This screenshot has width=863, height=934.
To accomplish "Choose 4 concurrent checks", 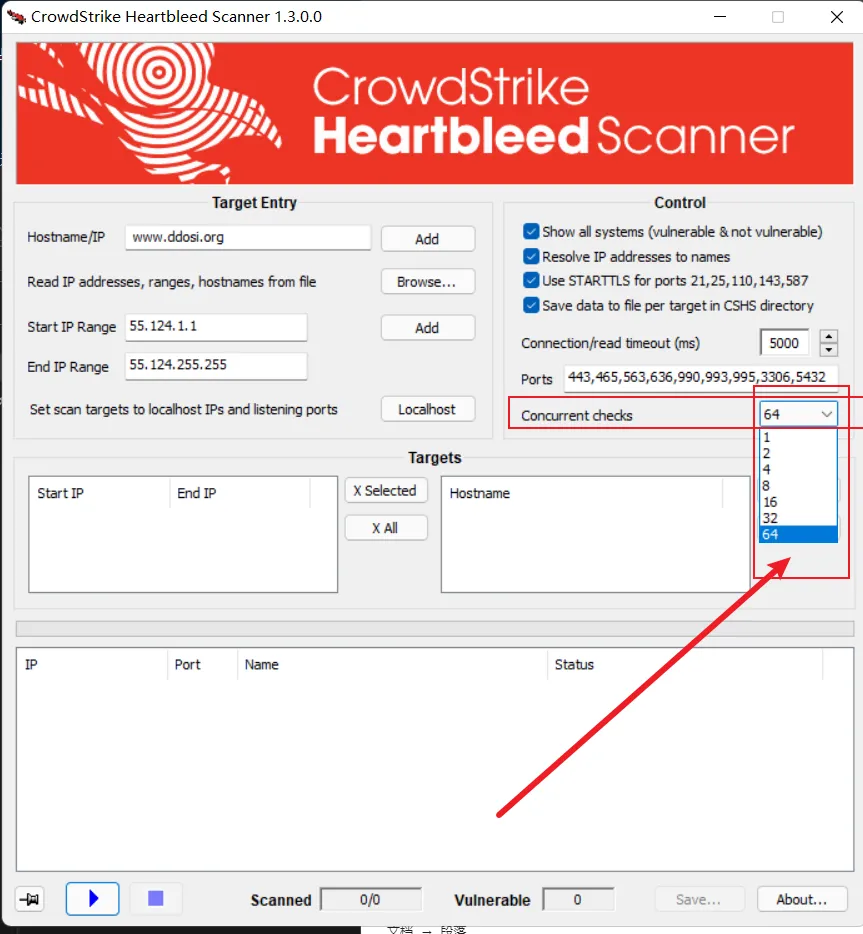I will (798, 469).
